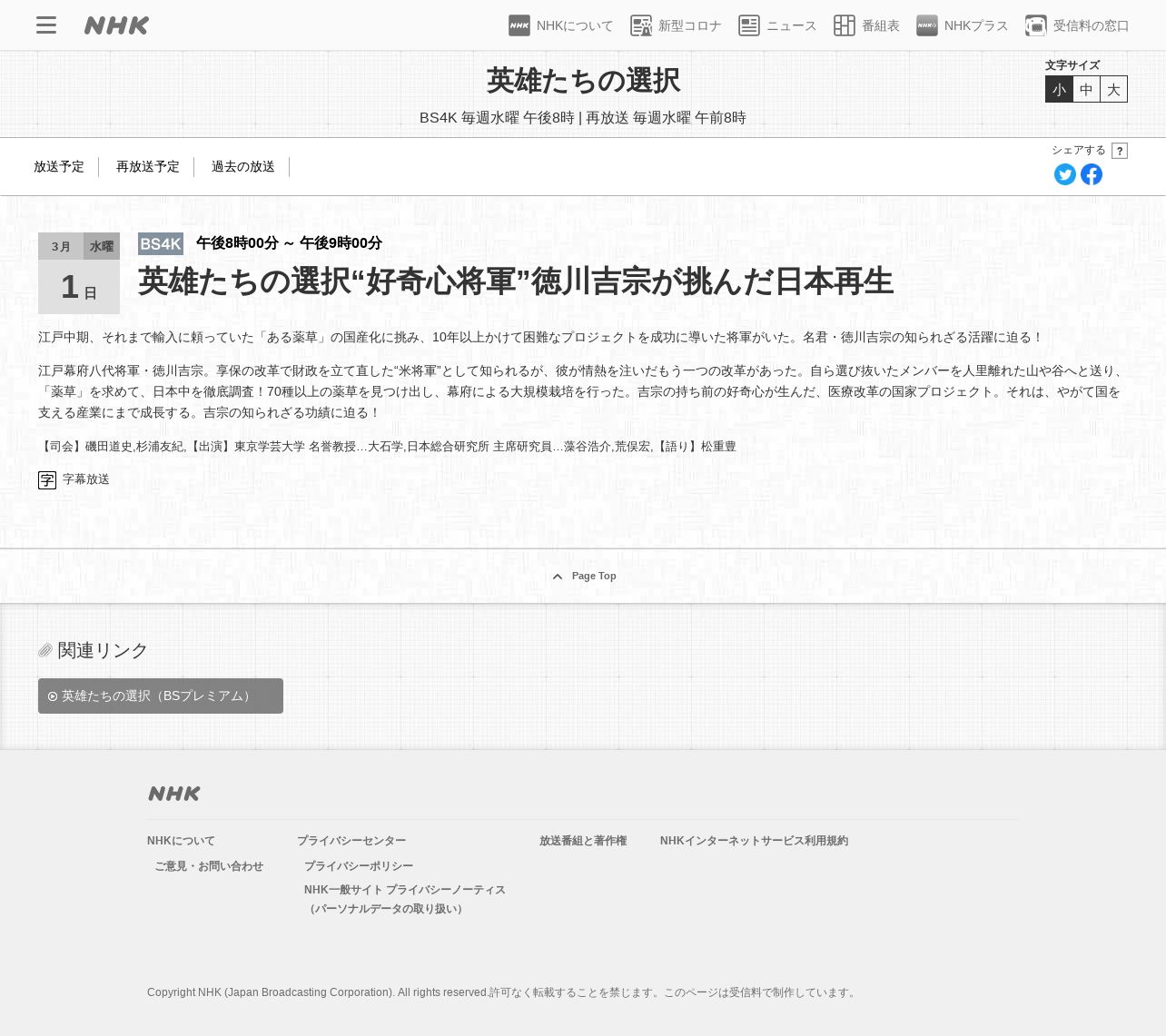Click the 【司会】磯田道史 cast line

(388, 447)
